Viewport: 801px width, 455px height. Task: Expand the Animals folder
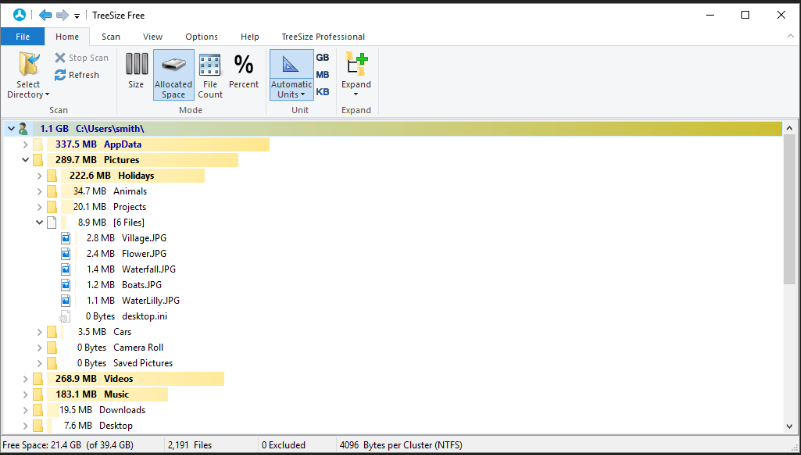point(39,191)
